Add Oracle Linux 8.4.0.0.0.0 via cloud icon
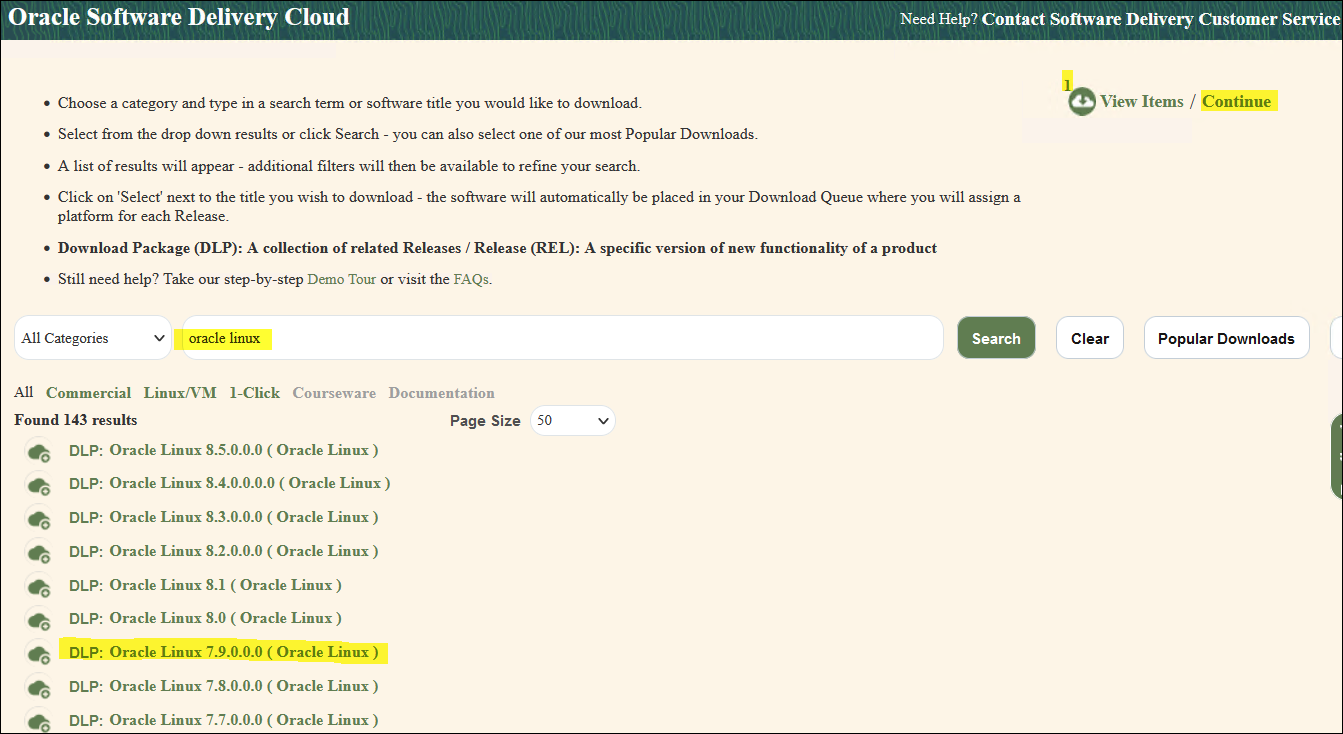The height and width of the screenshot is (734, 1343). [39, 485]
